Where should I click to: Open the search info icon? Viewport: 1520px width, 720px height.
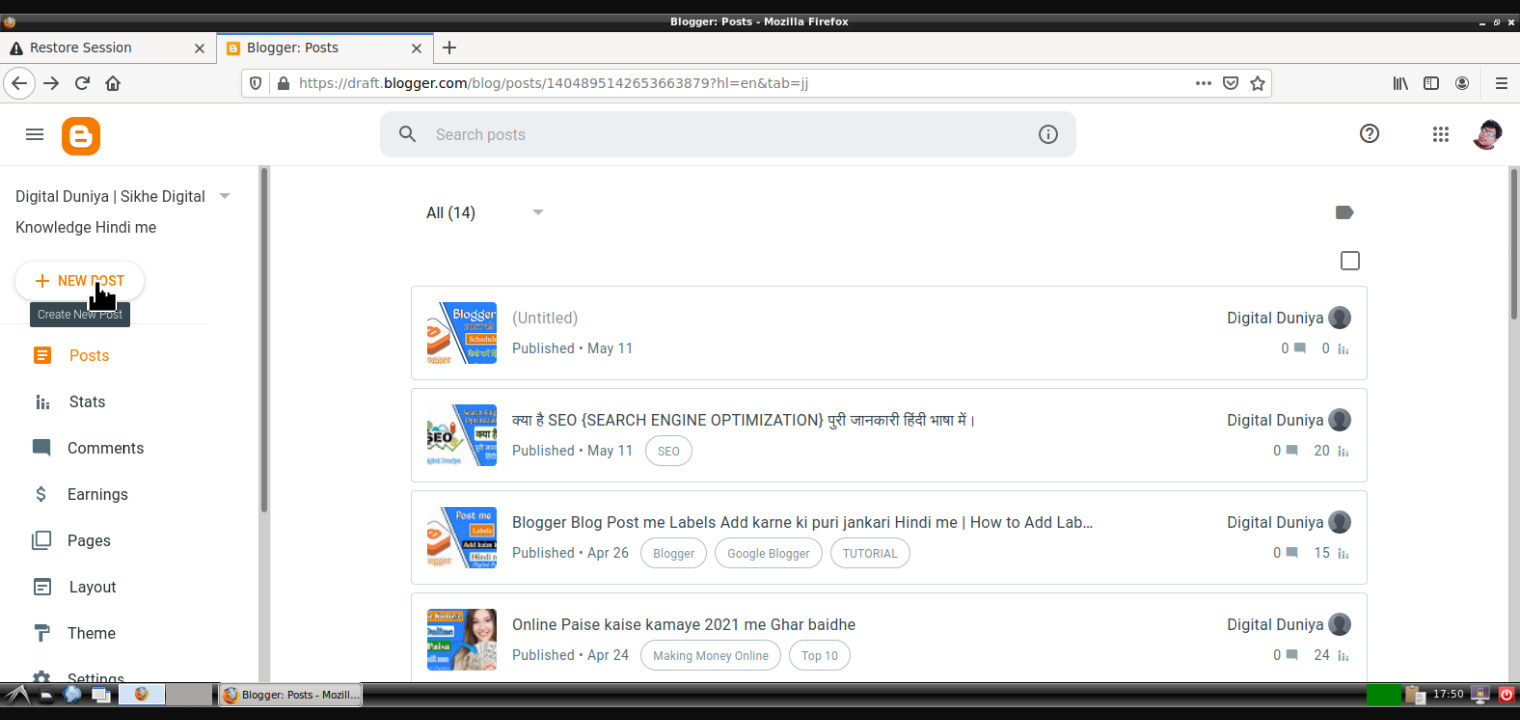[x=1048, y=134]
